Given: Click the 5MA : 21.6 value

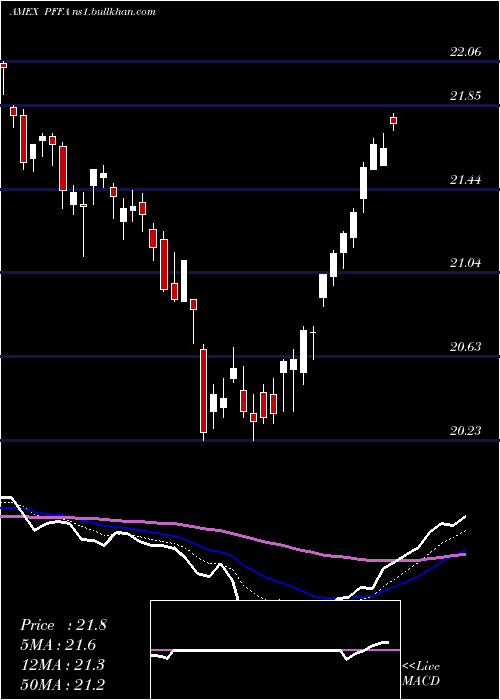Looking at the screenshot, I should click(58, 645).
